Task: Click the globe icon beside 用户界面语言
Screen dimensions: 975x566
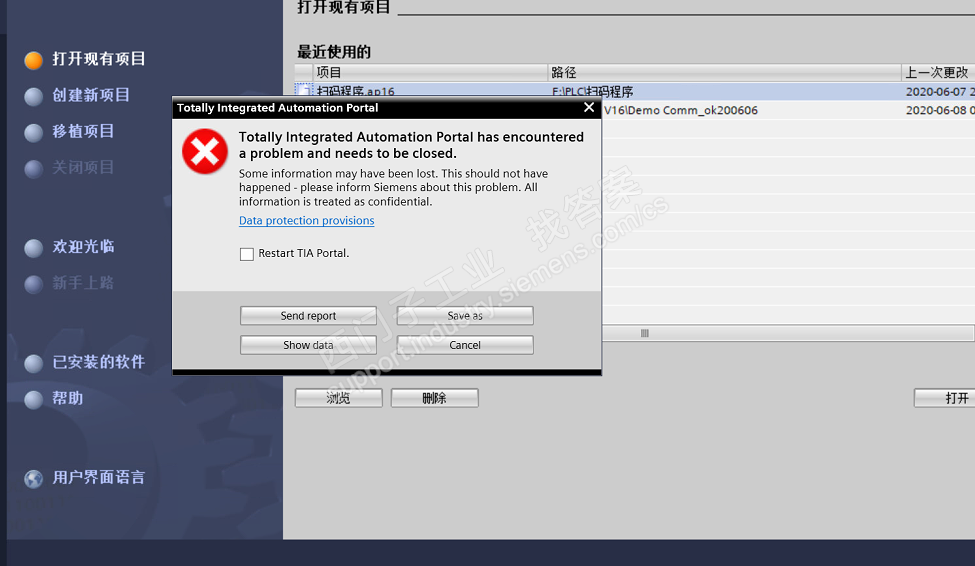Action: 34,478
